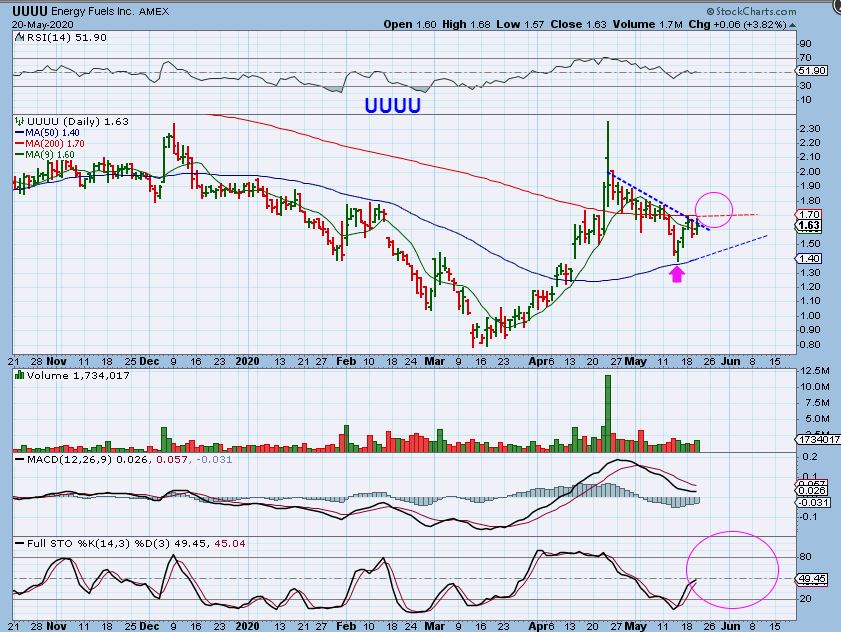This screenshot has height=632, width=841.
Task: Click the 0.2 level on the MACD axis
Action: click(810, 457)
